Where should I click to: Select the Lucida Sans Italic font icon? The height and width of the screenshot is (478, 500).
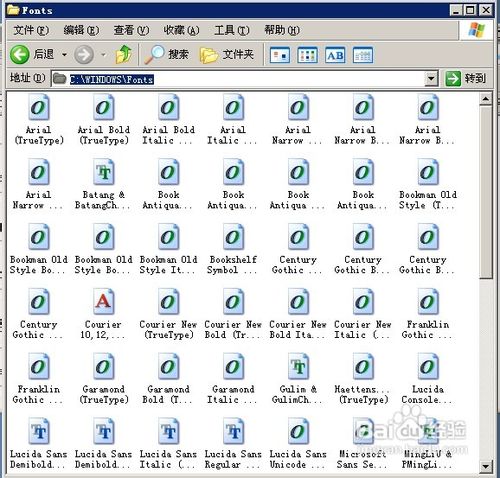[x=169, y=432]
